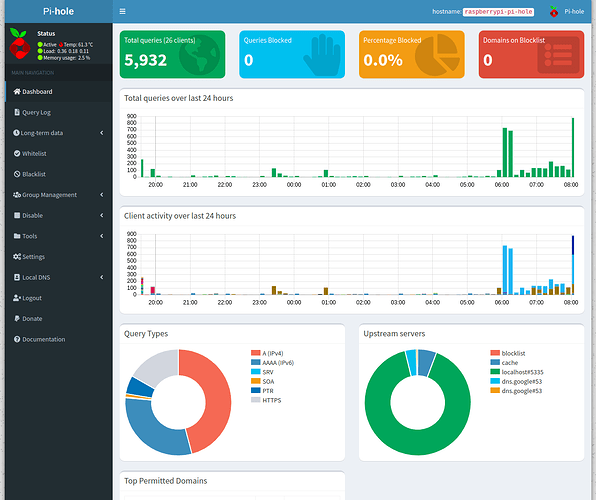
Task: Expand the Disable submenu chevron
Action: point(101,215)
